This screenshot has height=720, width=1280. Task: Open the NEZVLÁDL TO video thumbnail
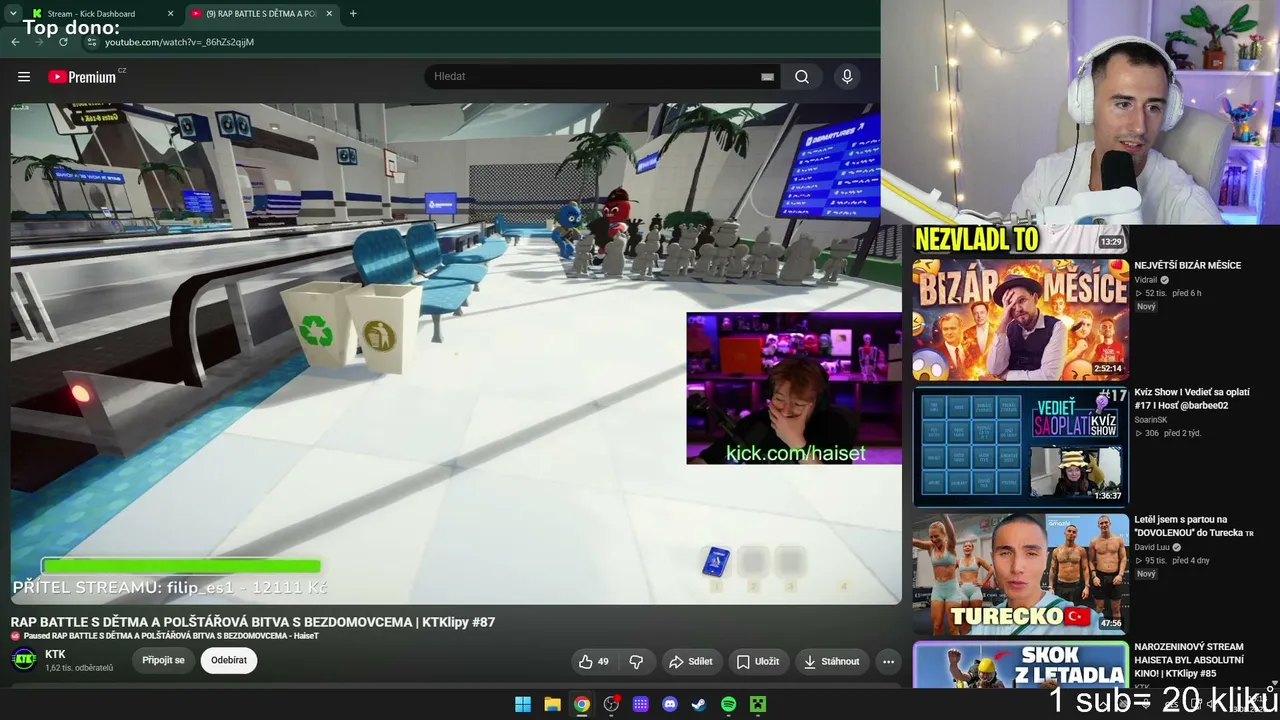click(1020, 239)
